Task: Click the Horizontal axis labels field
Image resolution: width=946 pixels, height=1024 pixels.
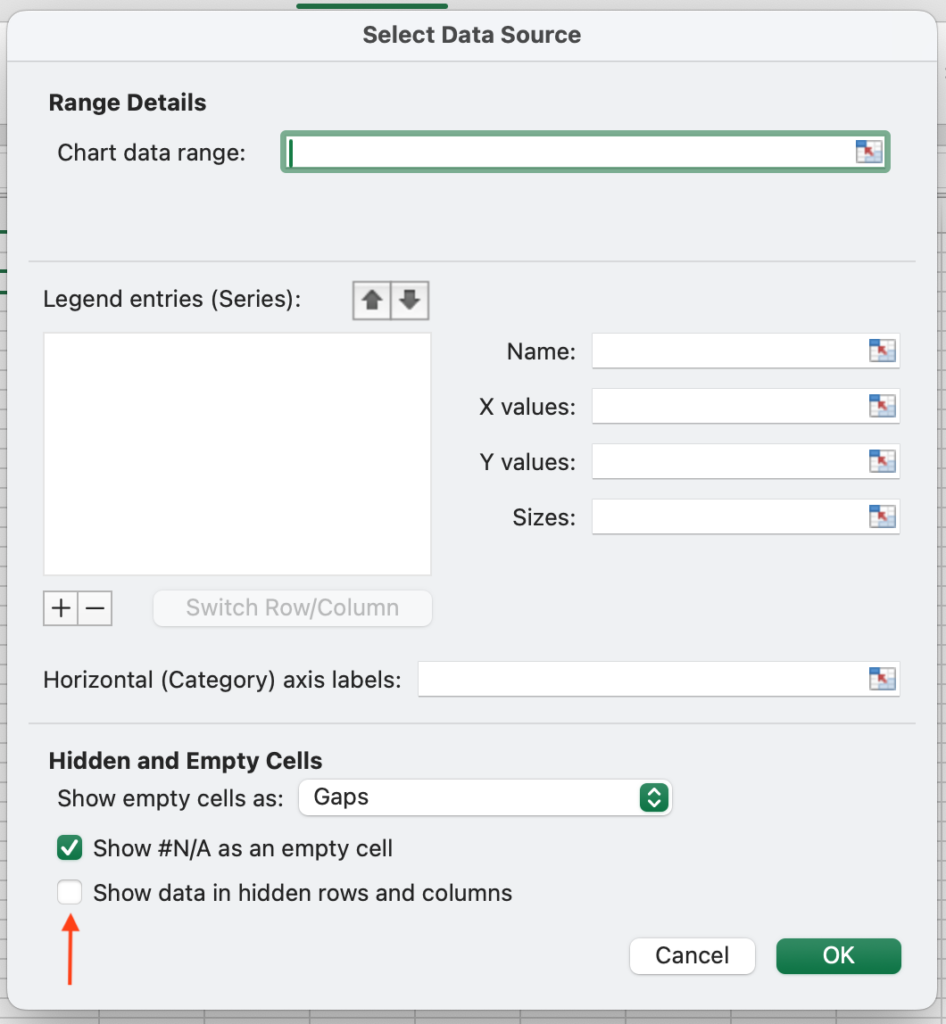Action: [x=659, y=679]
